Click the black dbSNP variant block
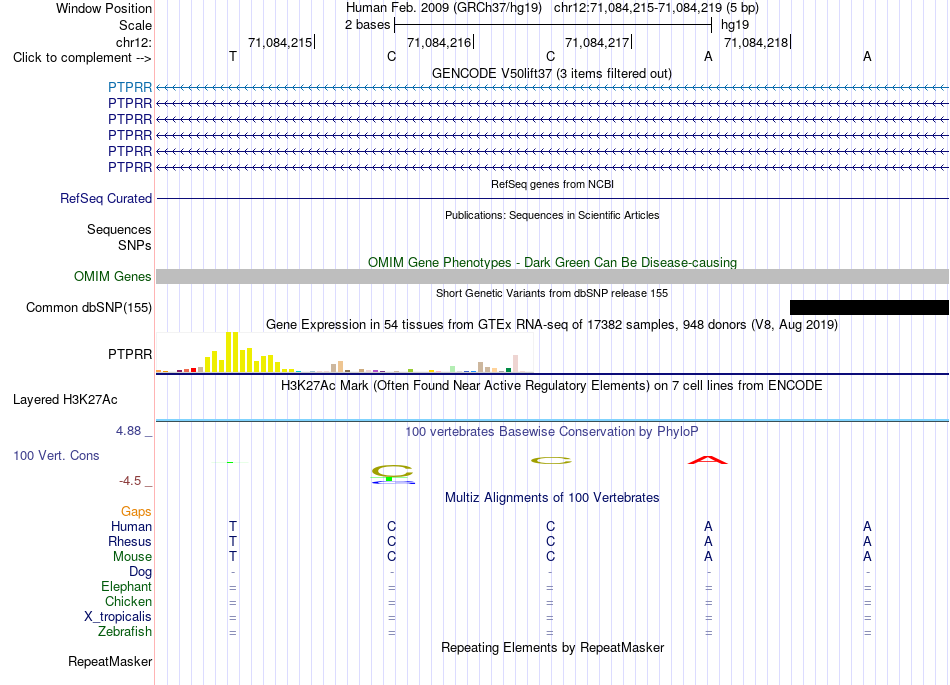Screen dimensions: 950x685 pyautogui.click(x=869, y=307)
